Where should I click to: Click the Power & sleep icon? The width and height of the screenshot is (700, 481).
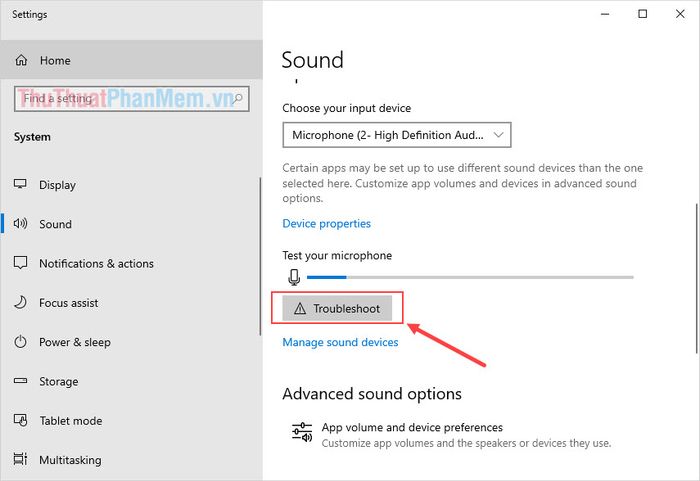(x=21, y=342)
